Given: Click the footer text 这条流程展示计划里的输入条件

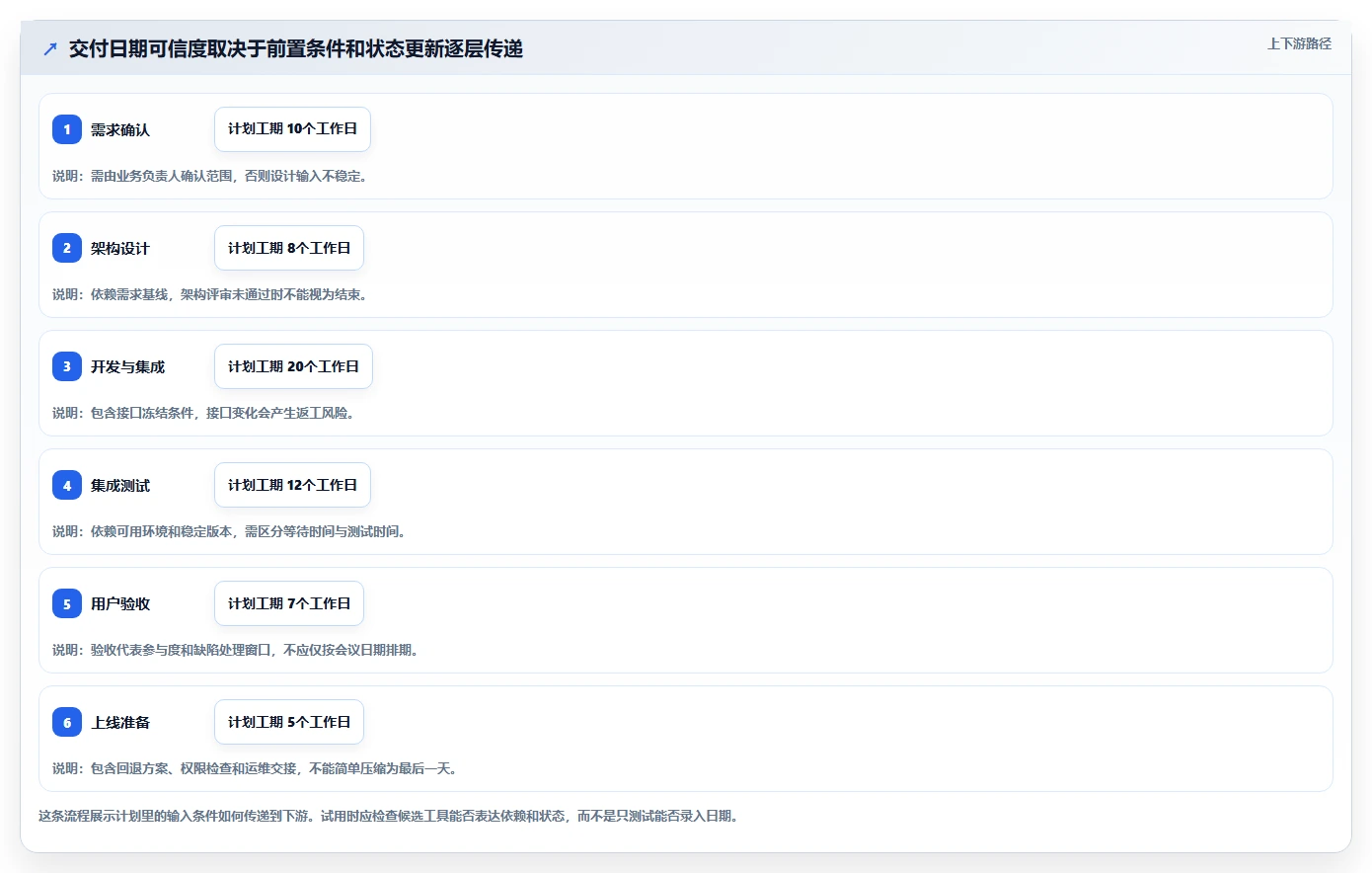Looking at the screenshot, I should pos(389,816).
